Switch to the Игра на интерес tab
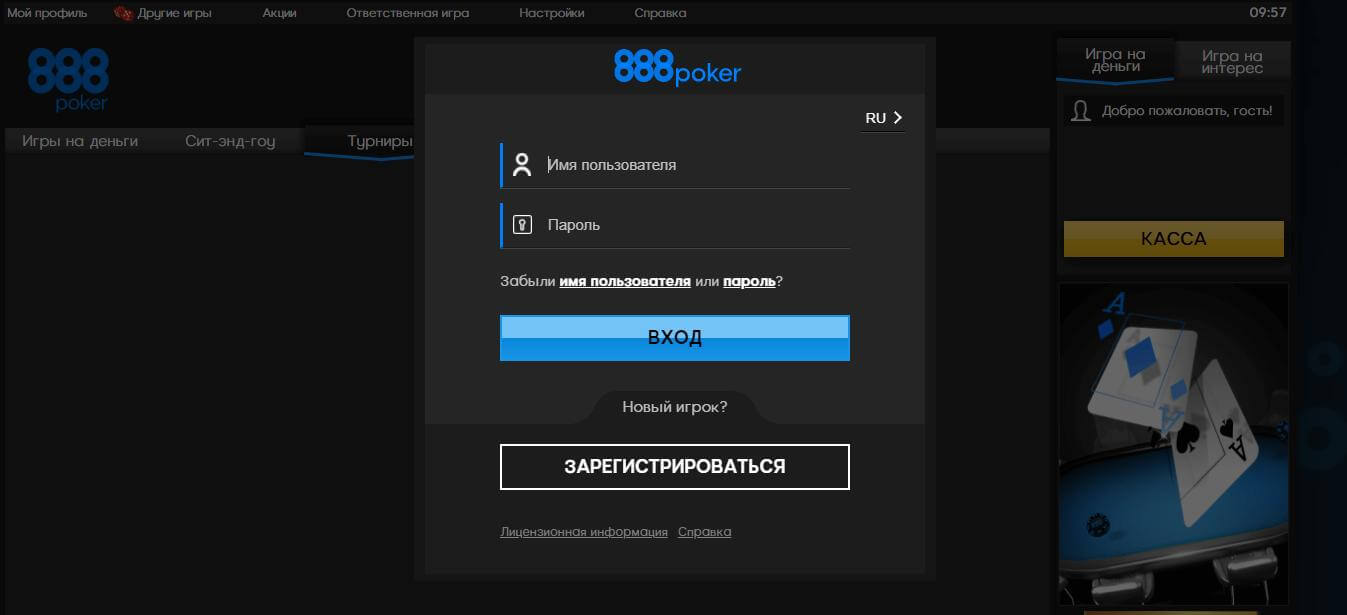The height and width of the screenshot is (615, 1347). (1232, 62)
